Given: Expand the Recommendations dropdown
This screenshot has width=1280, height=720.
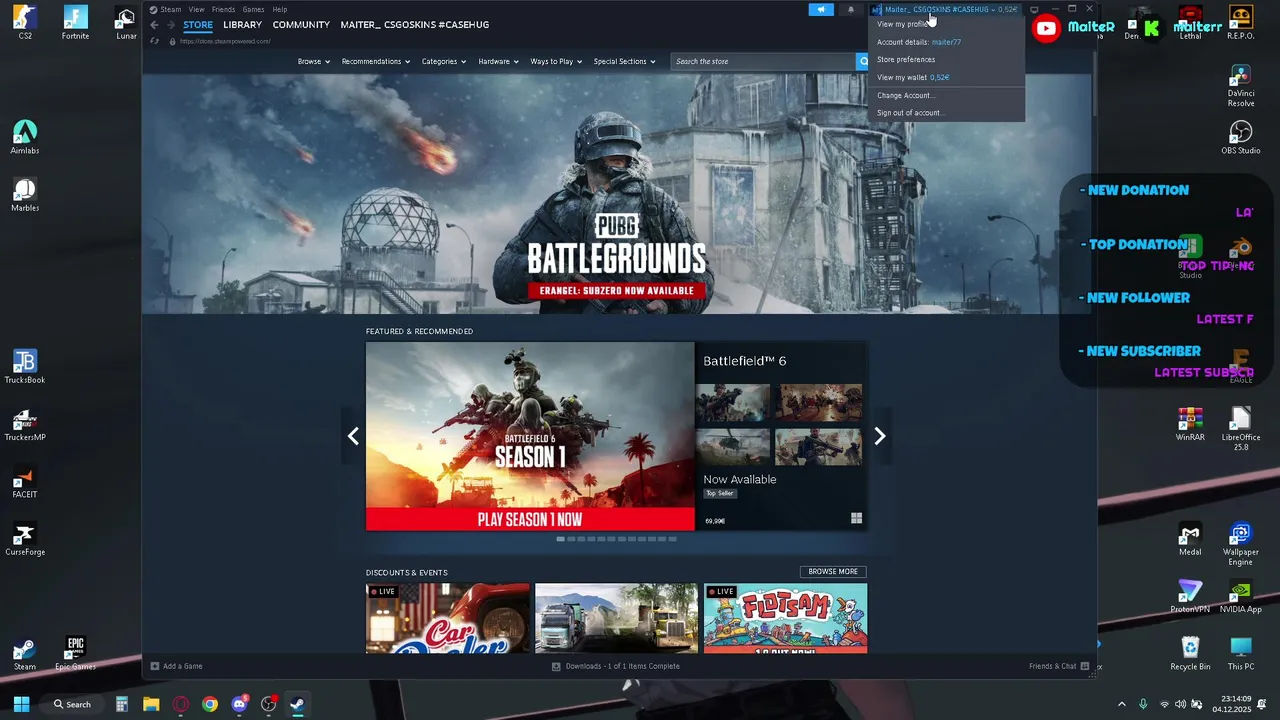Looking at the screenshot, I should click(x=376, y=61).
